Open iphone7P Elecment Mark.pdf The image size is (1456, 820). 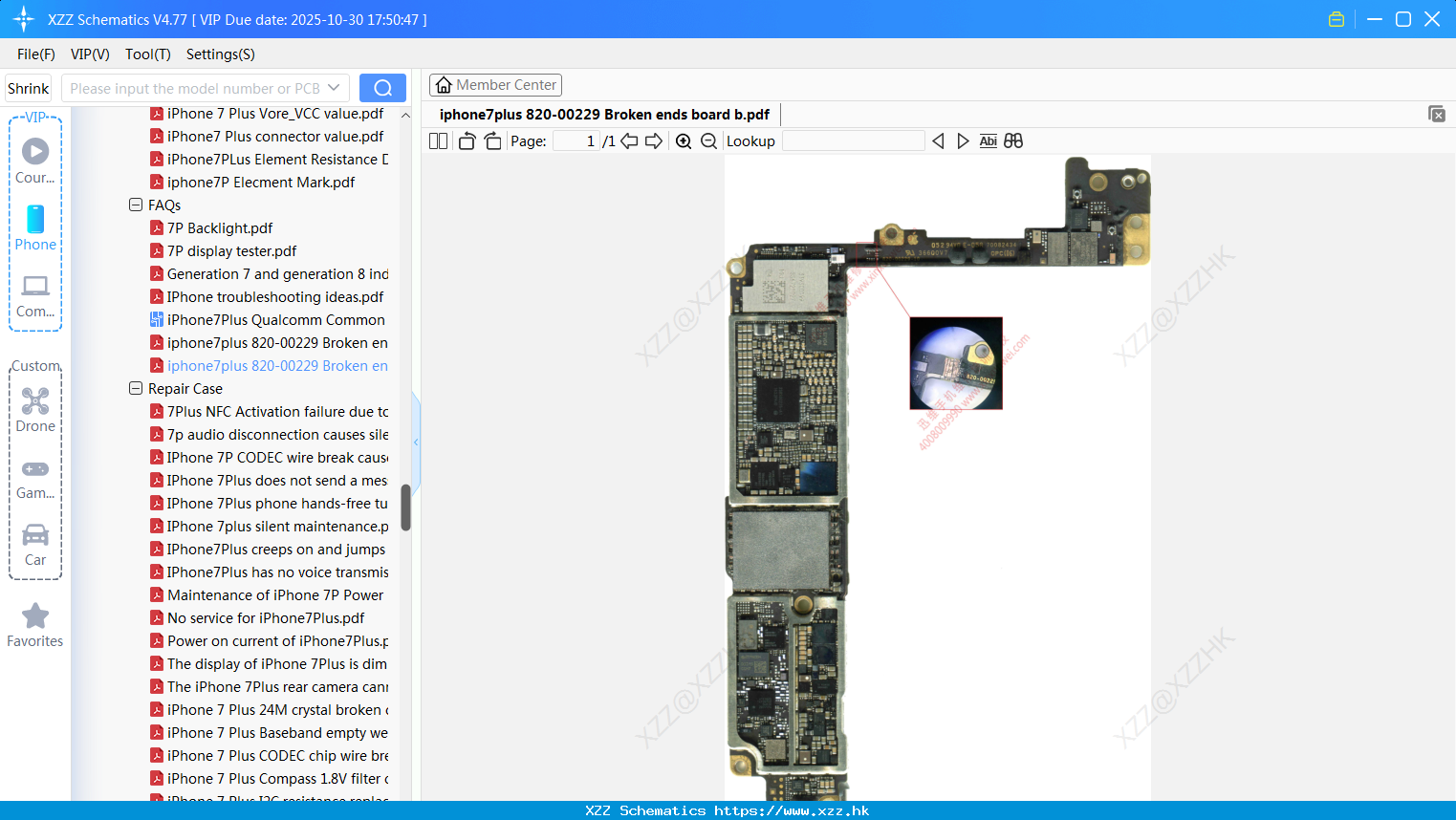click(260, 182)
